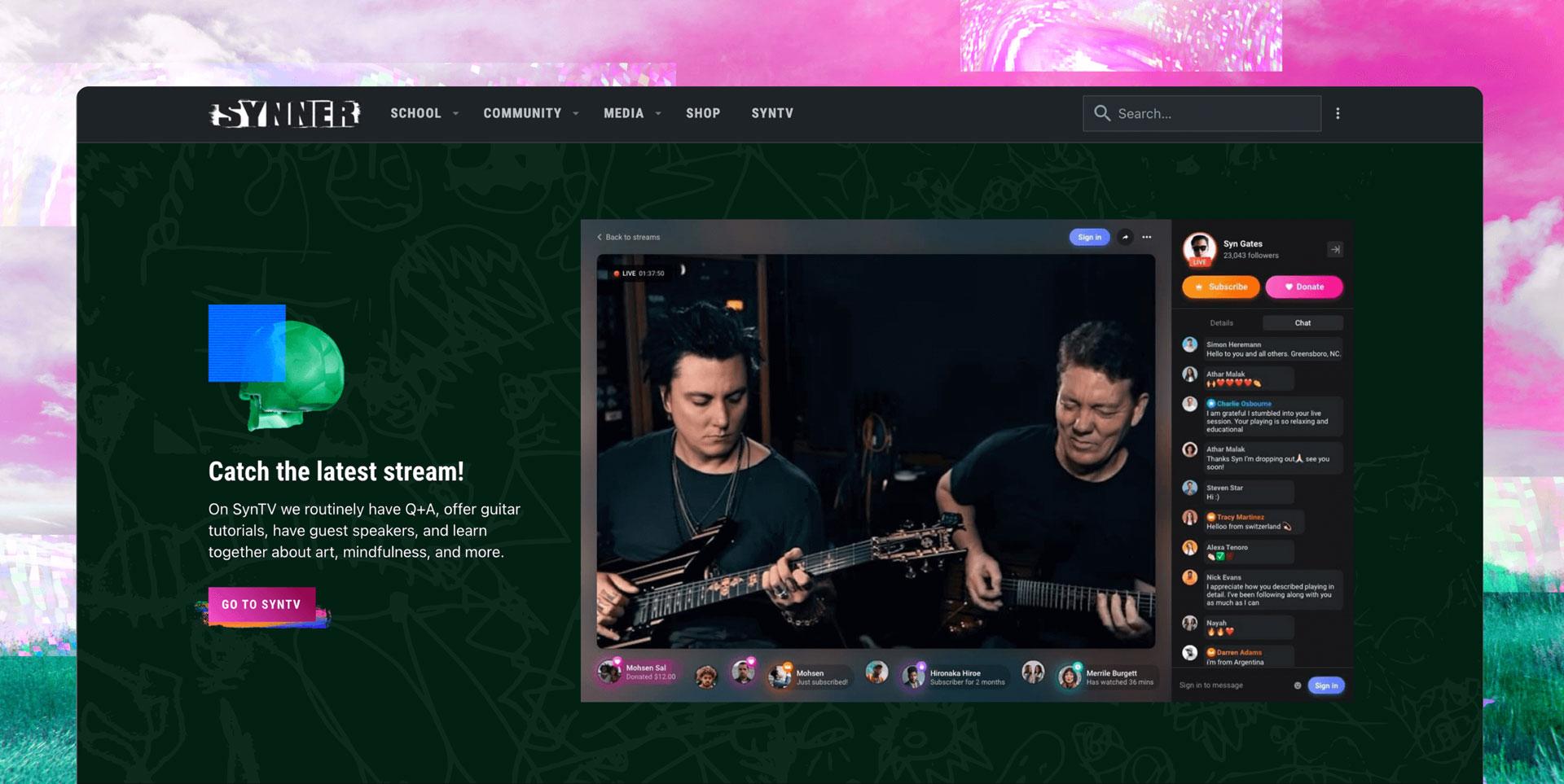
Task: Select the Chat tab
Action: pyautogui.click(x=1303, y=323)
